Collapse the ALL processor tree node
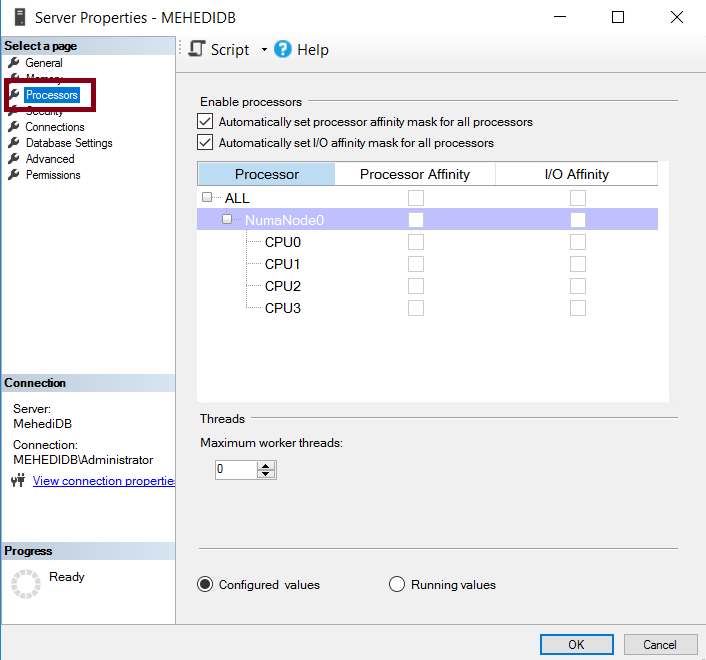Image resolution: width=706 pixels, height=660 pixels. (x=207, y=197)
